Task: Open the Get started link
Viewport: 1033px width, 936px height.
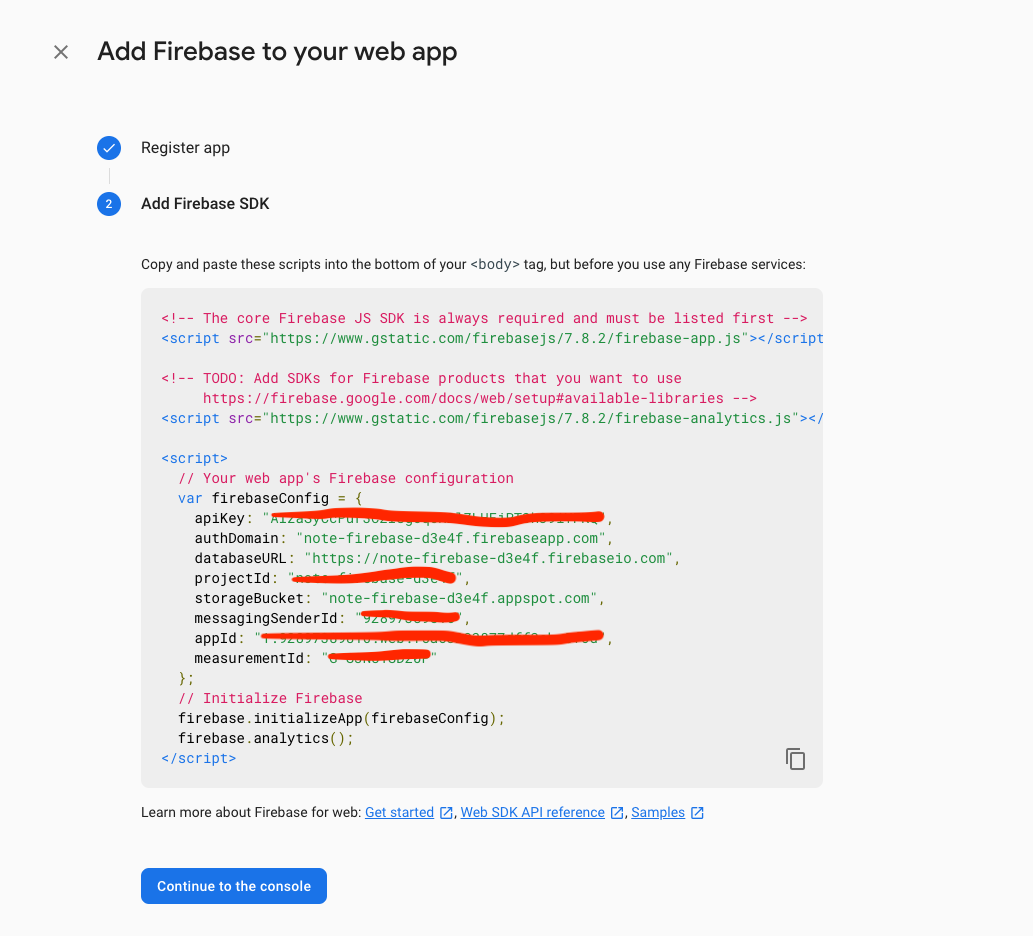Action: pos(399,813)
